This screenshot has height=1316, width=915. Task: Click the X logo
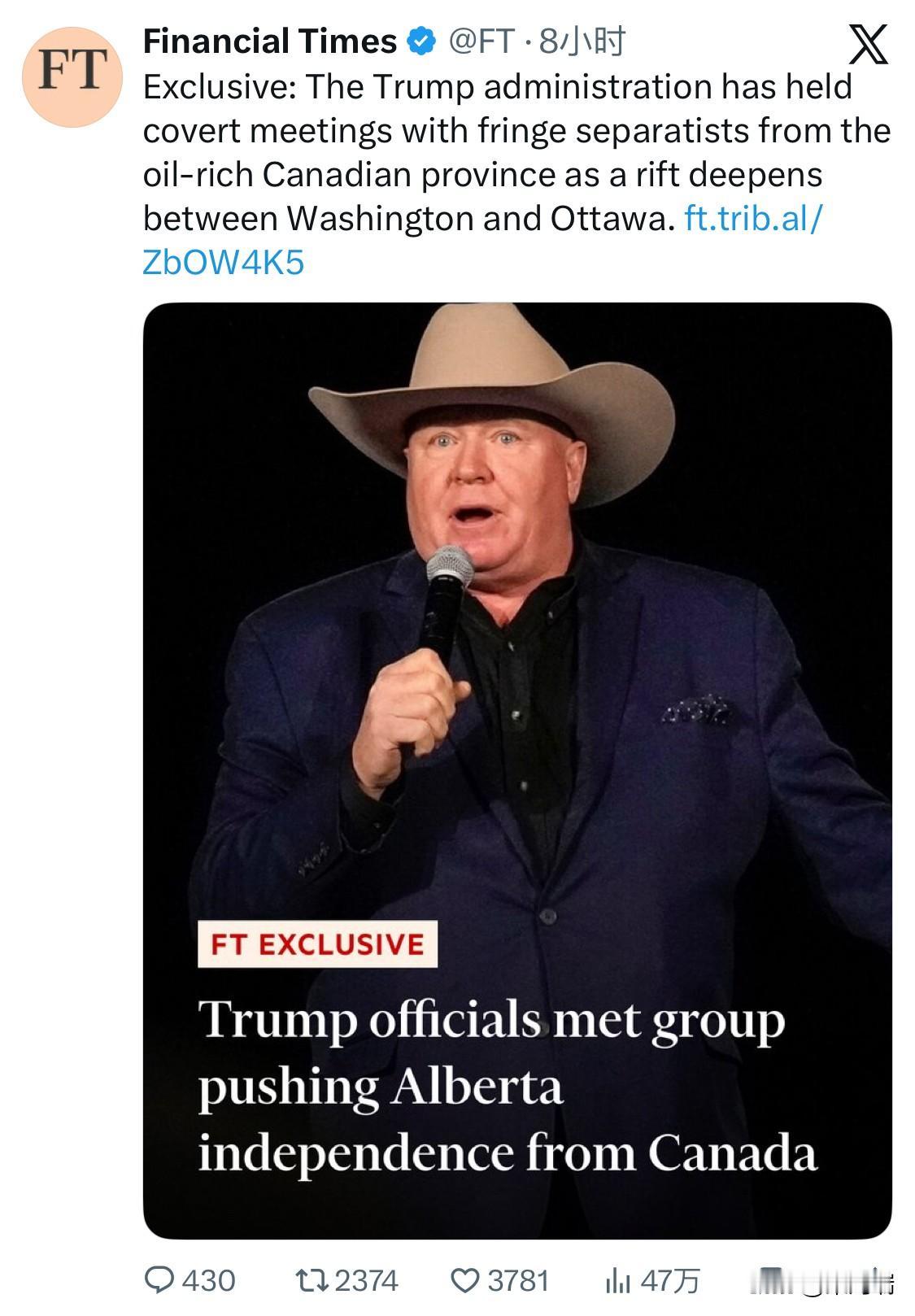pyautogui.click(x=868, y=45)
